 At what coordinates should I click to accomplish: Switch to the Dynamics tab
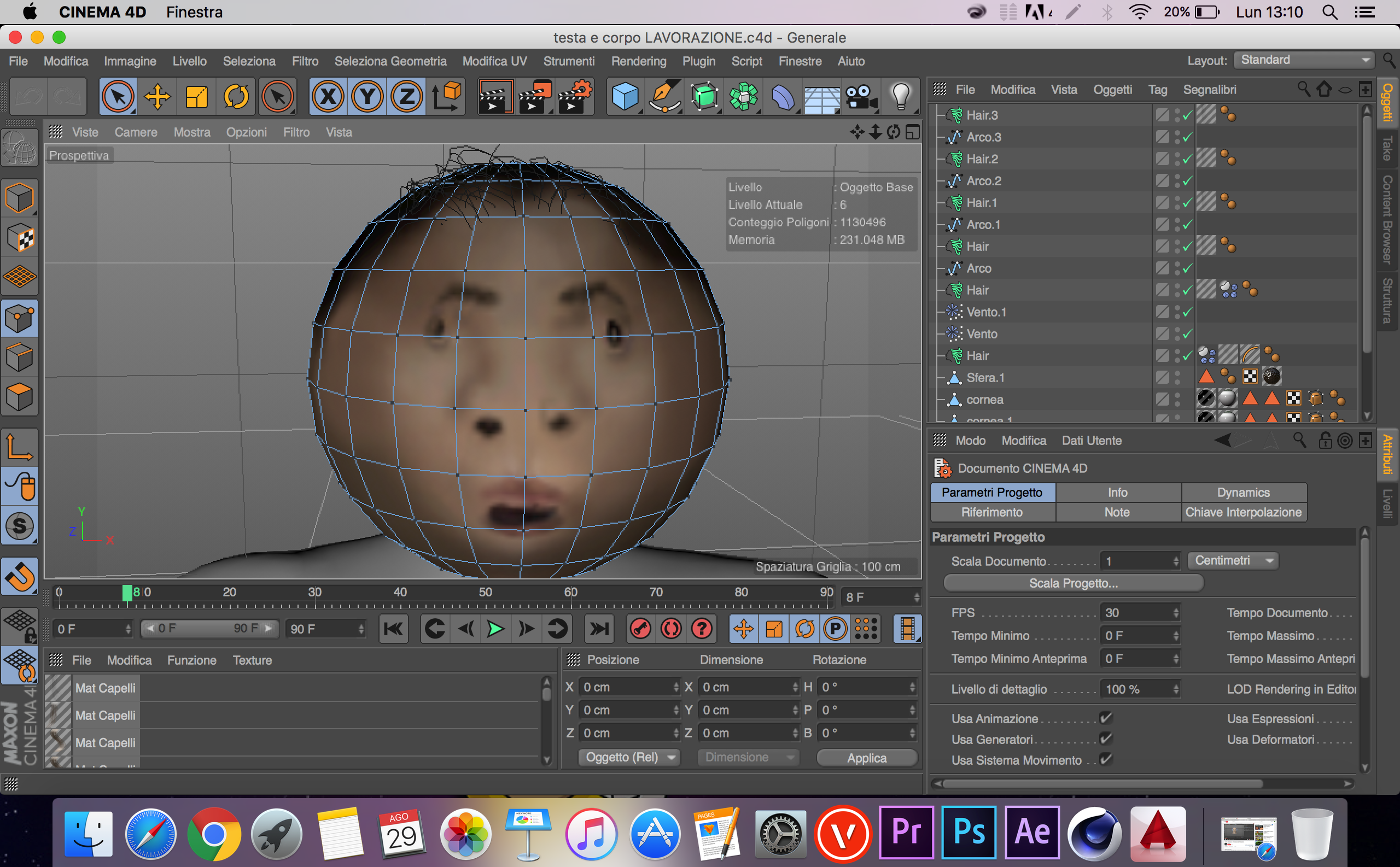(1243, 493)
